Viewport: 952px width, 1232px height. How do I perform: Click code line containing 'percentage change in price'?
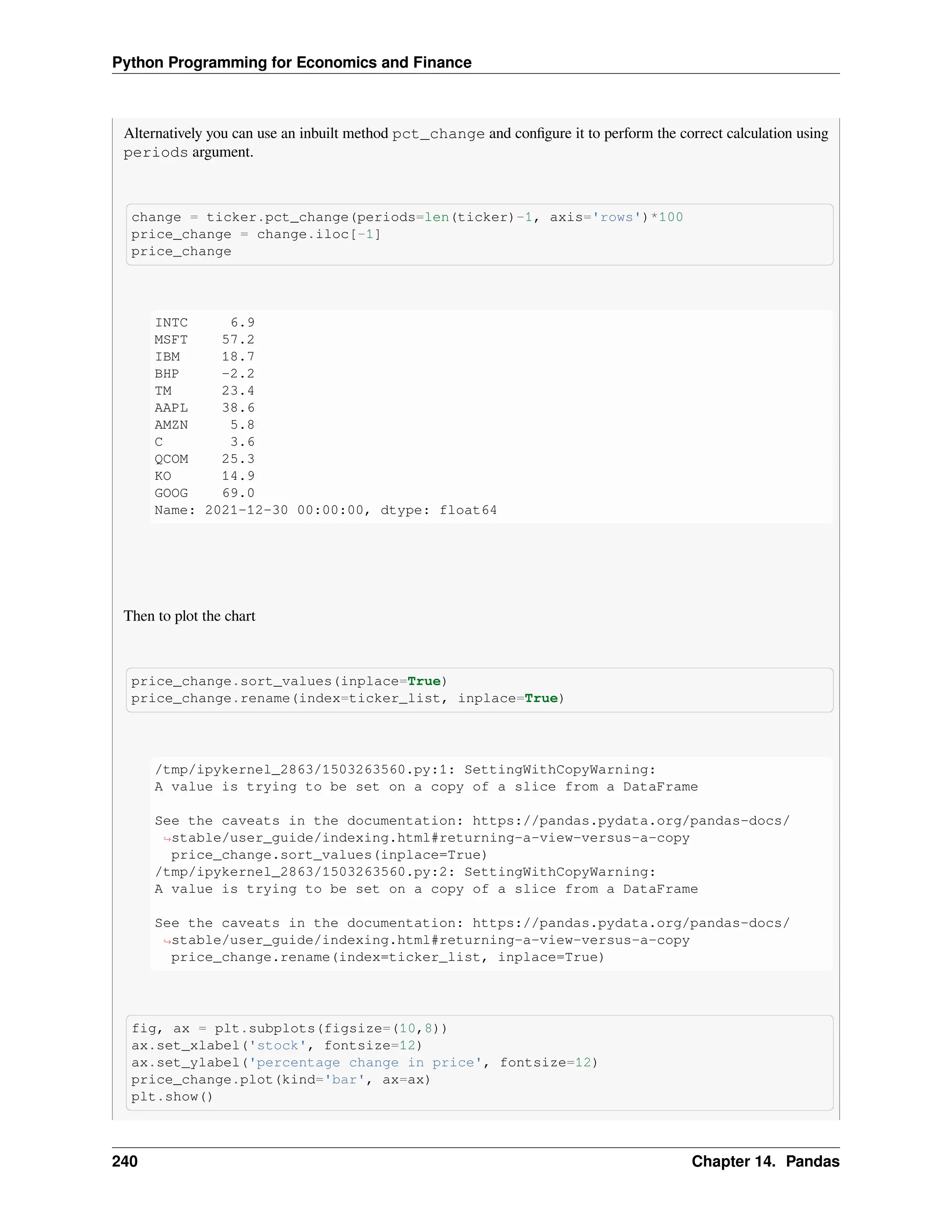(364, 1062)
